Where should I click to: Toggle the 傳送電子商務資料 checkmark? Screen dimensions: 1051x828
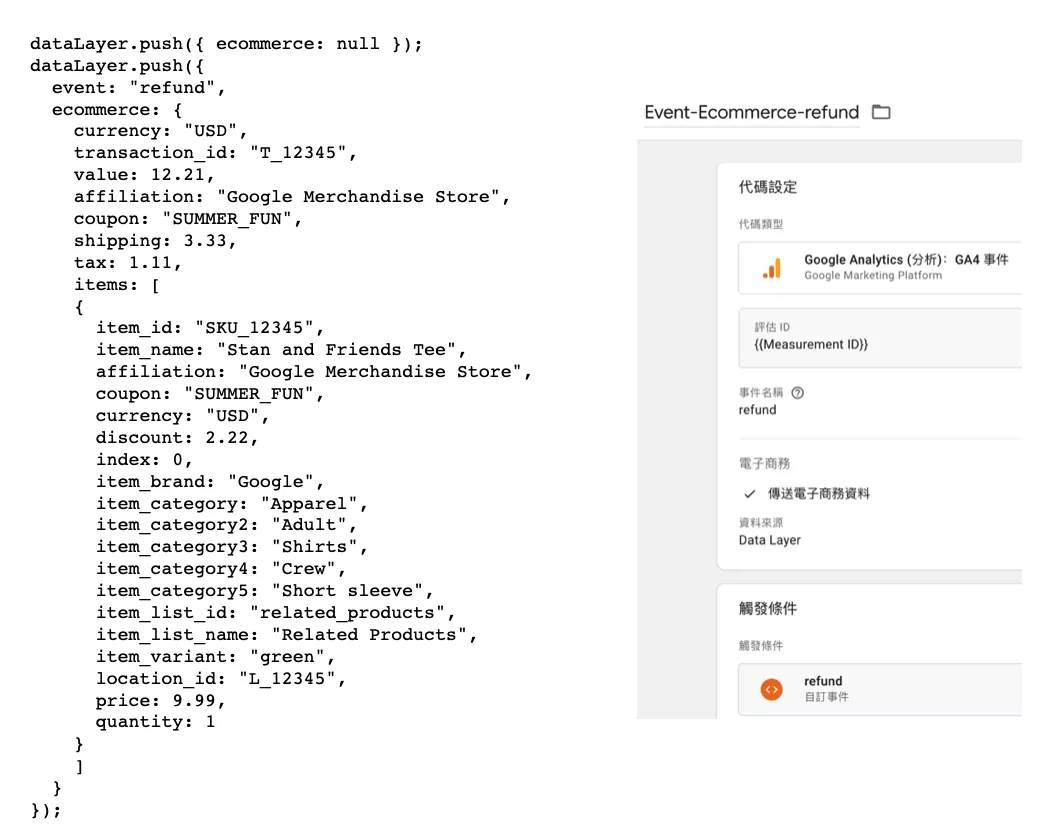click(749, 494)
